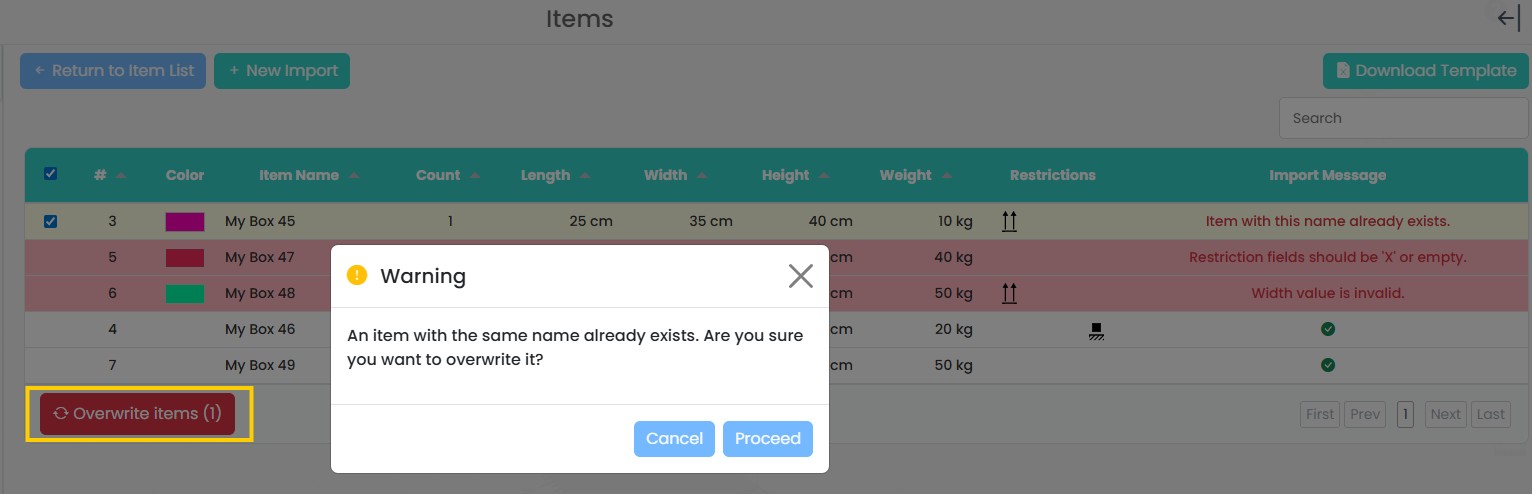The width and height of the screenshot is (1532, 494).
Task: Sort table by Weight column arrow
Action: pos(946,175)
